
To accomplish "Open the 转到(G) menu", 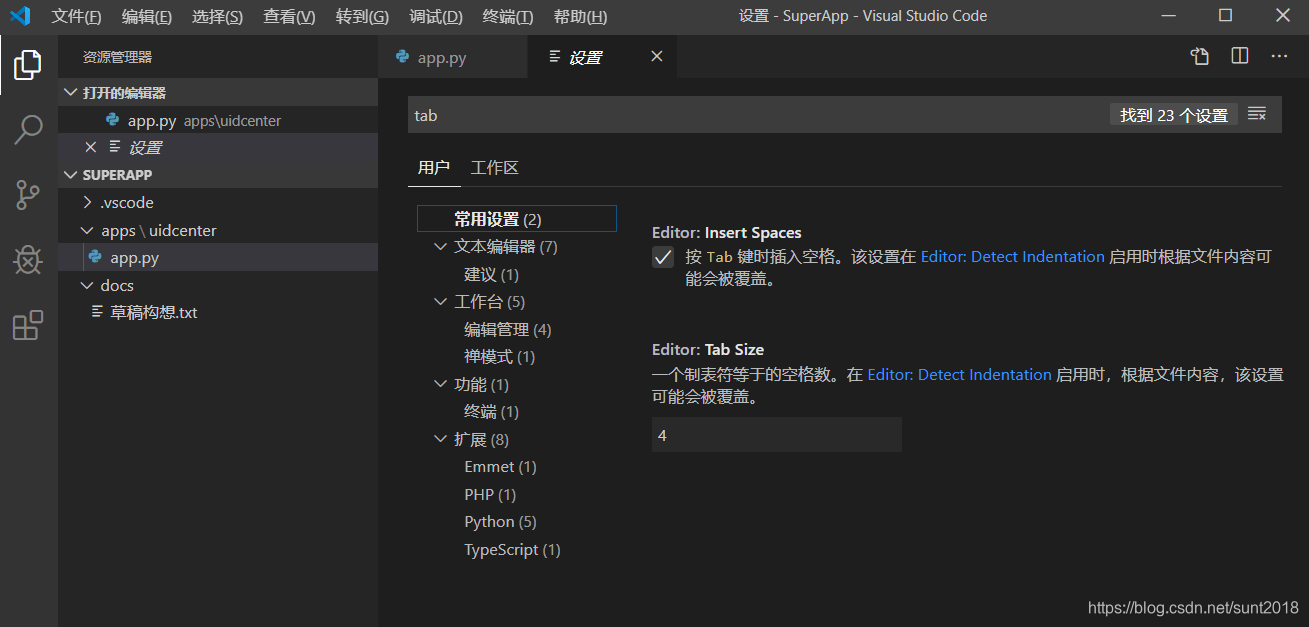I will 362,17.
